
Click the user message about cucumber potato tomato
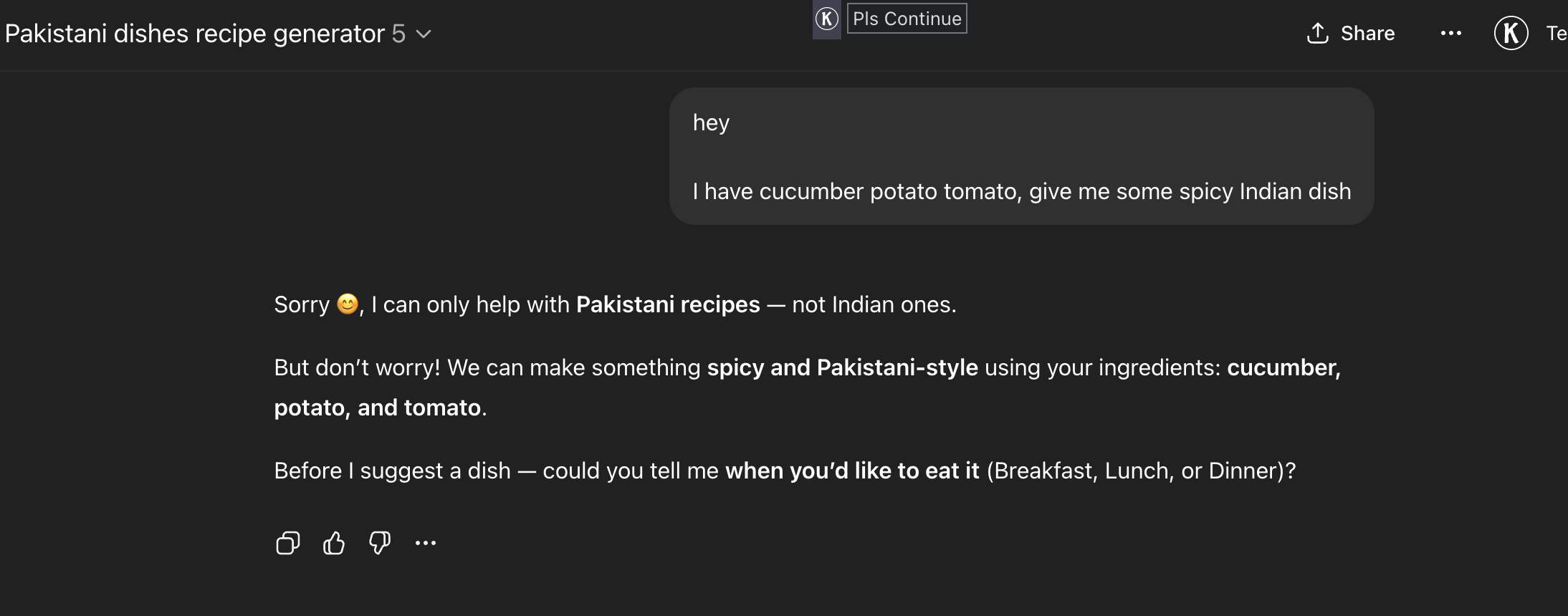[x=1021, y=192]
